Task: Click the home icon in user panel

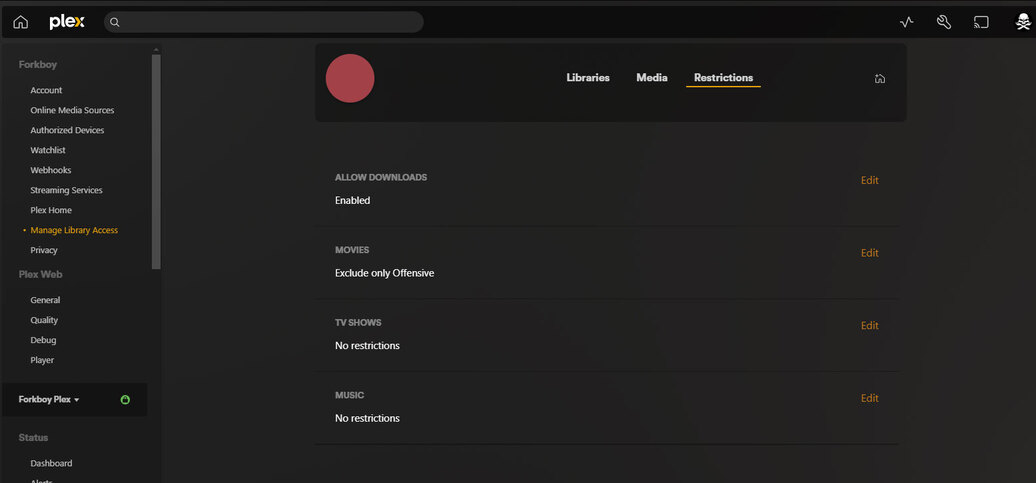Action: (879, 79)
